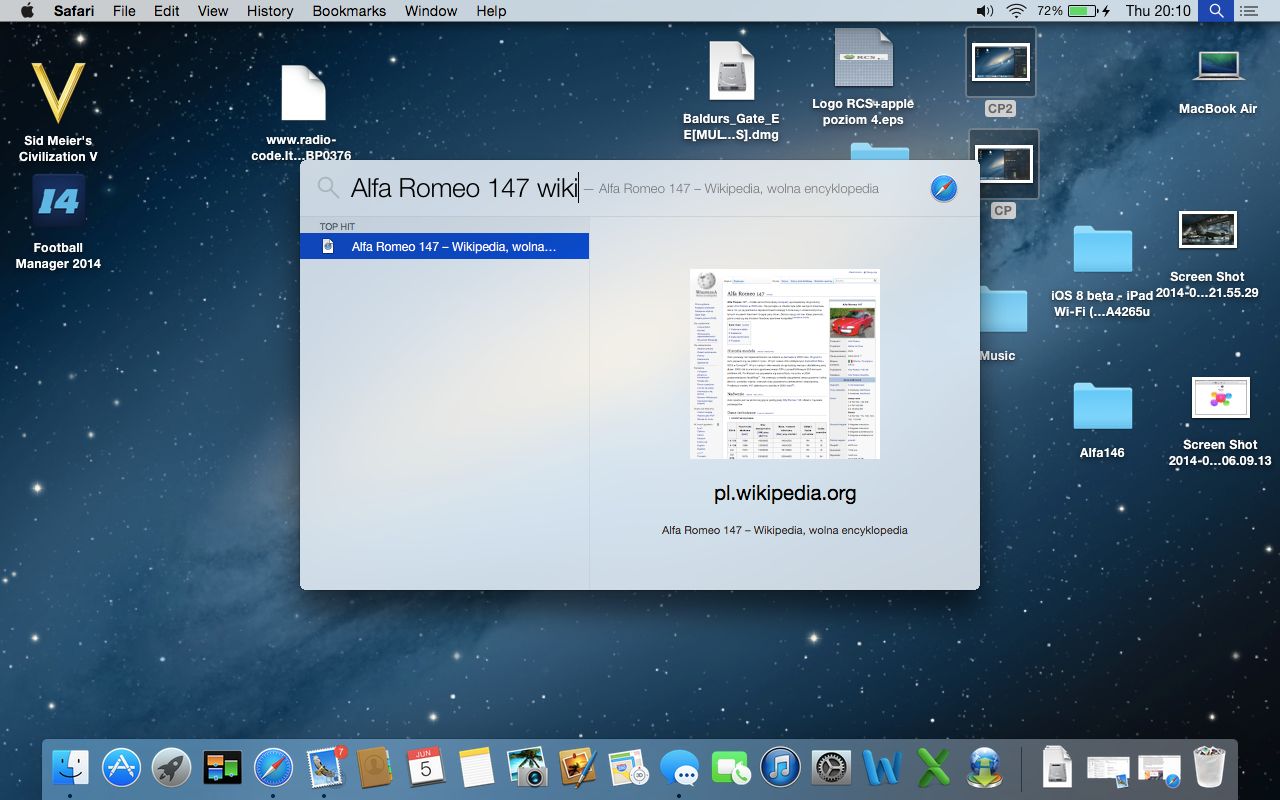This screenshot has width=1280, height=800.
Task: Click the Wikipedia page preview thumbnail
Action: point(785,364)
